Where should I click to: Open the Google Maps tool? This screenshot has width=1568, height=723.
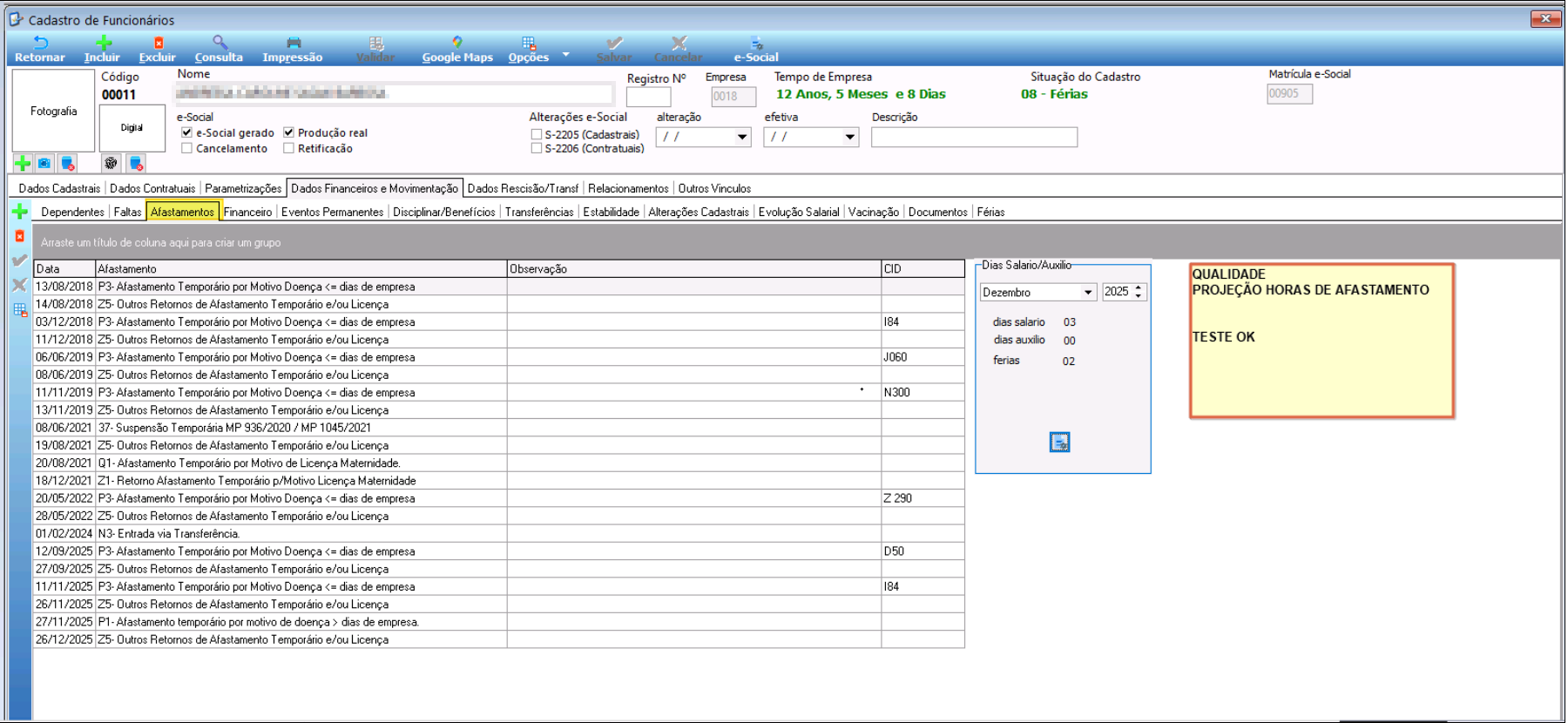456,50
